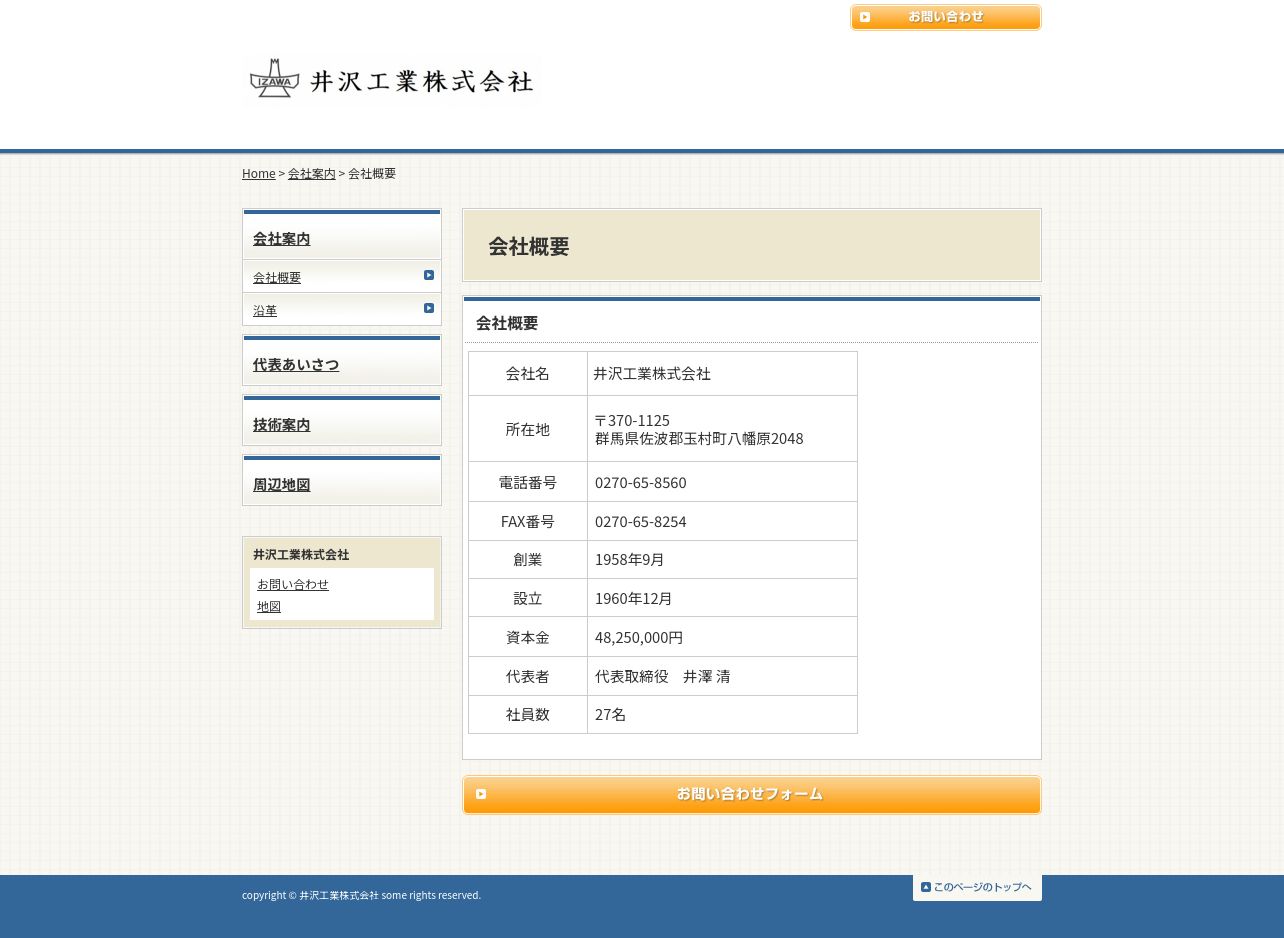The image size is (1284, 938).
Task: Click 資本金 table label
Action: coord(528,637)
